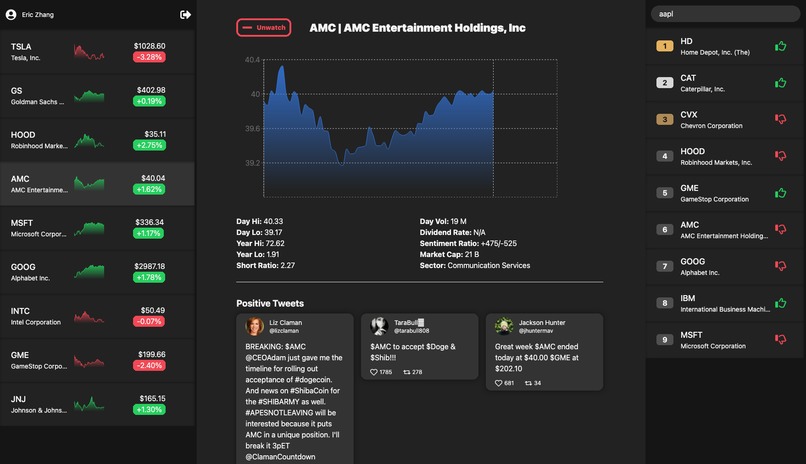
Task: Open MSFT Microsoft in the watchlist
Action: pos(97,228)
